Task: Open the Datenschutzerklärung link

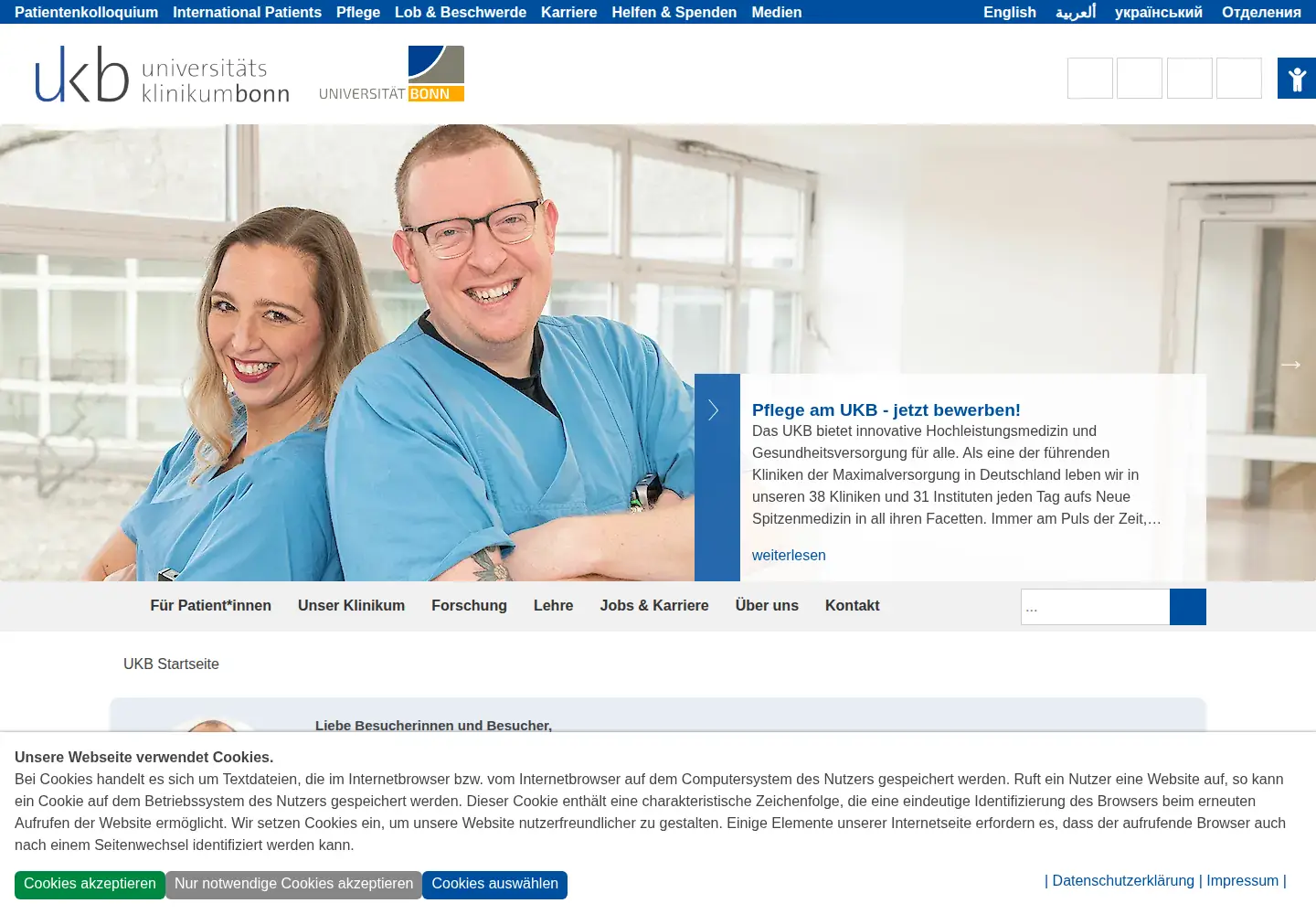Action: point(1123,881)
